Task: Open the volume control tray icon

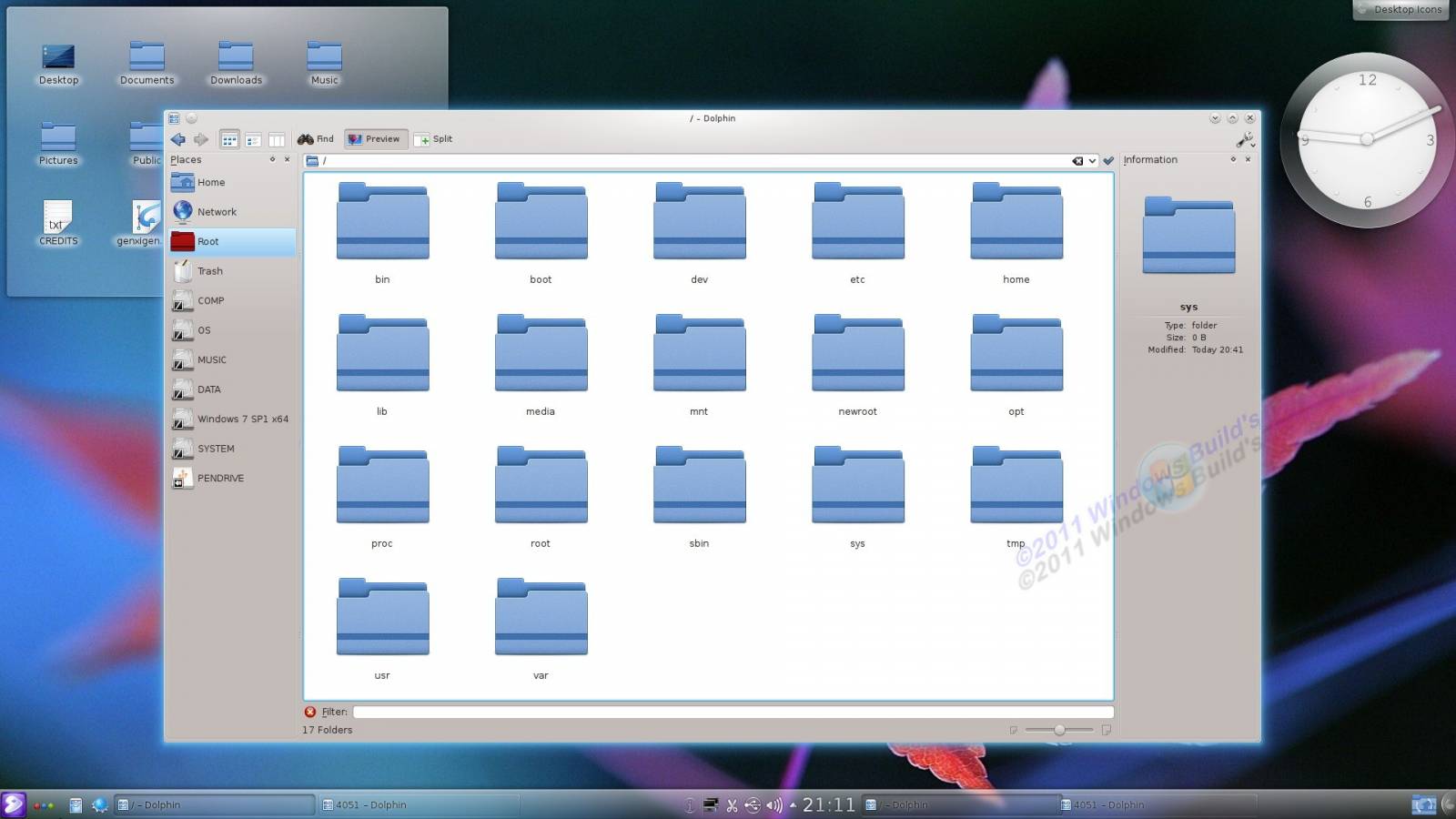Action: tap(774, 804)
